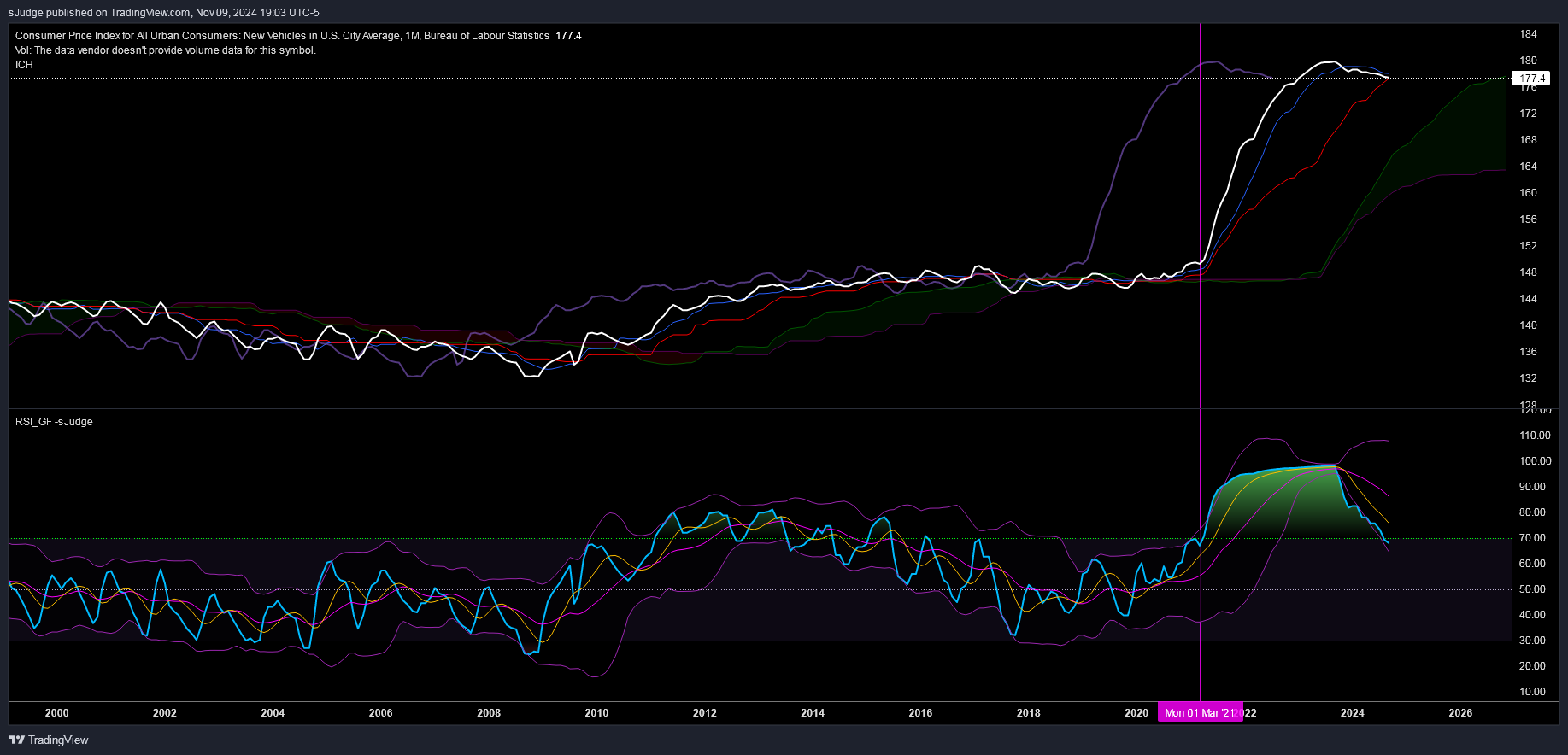Click the 164 price scale value
Viewport: 1568px width, 755px height.
pos(1528,167)
